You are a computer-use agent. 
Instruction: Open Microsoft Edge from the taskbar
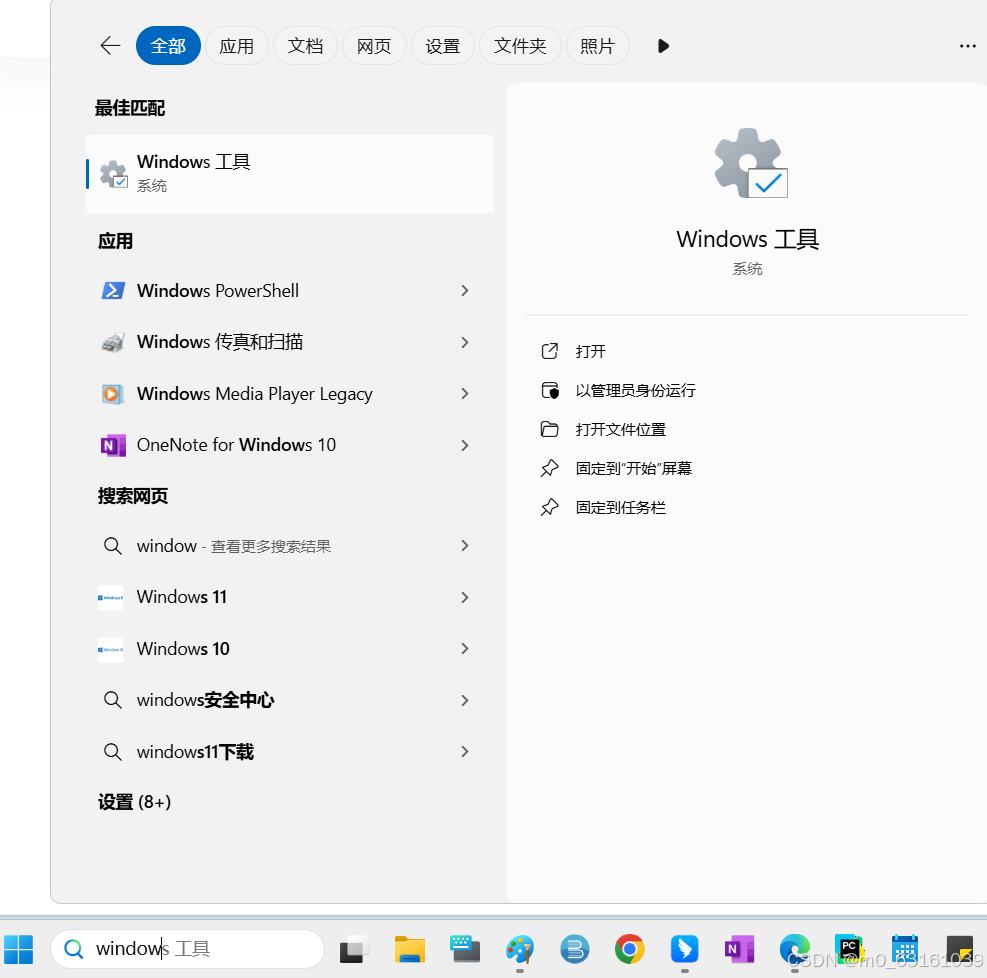point(794,949)
